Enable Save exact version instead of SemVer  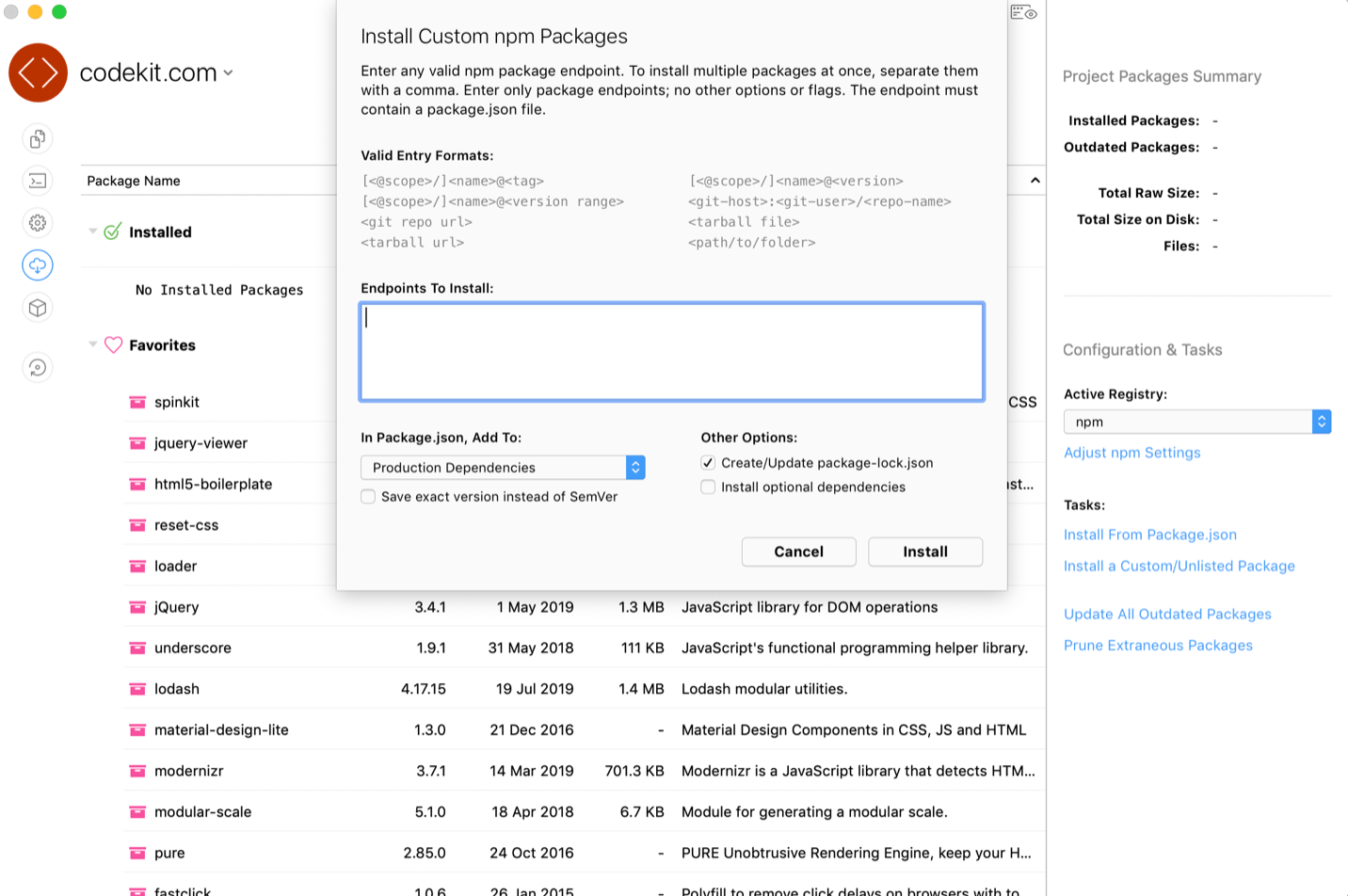pyautogui.click(x=368, y=496)
